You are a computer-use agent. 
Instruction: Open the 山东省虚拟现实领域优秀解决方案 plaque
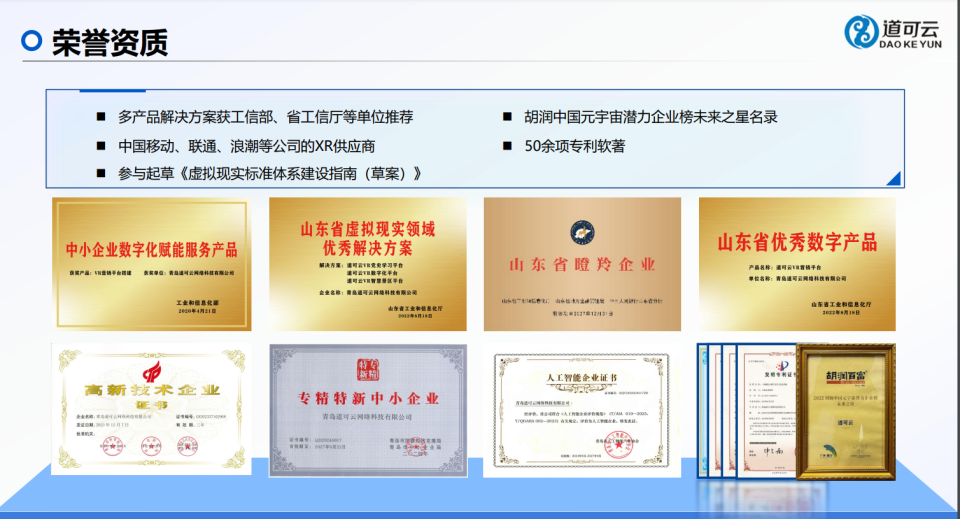tap(368, 264)
